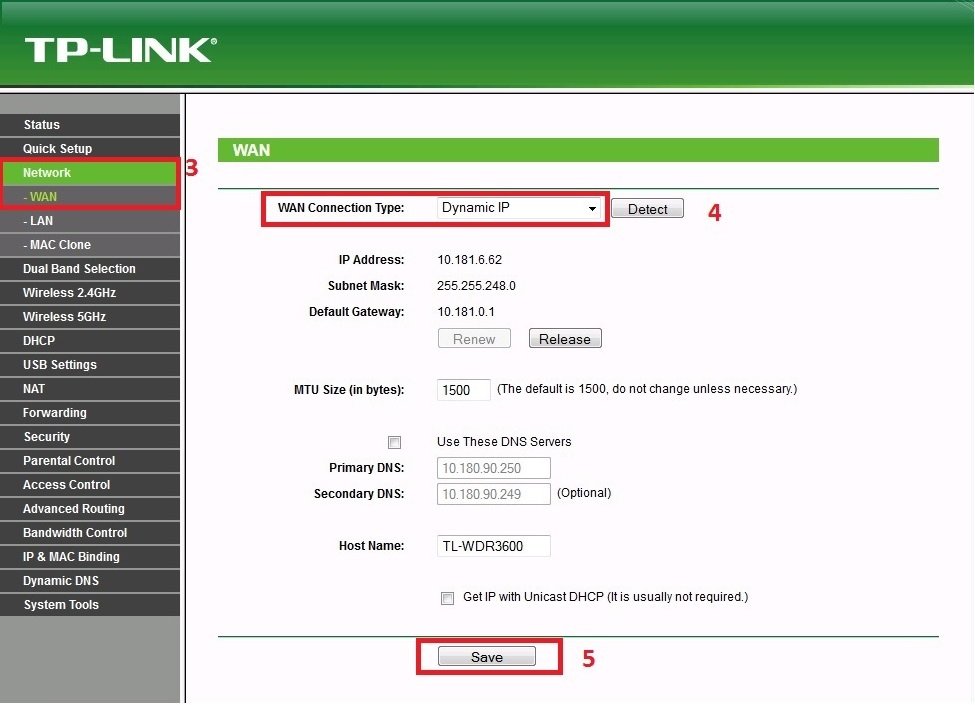Open Bandwidth Control settings
Viewport: 975px width, 705px height.
tap(75, 533)
